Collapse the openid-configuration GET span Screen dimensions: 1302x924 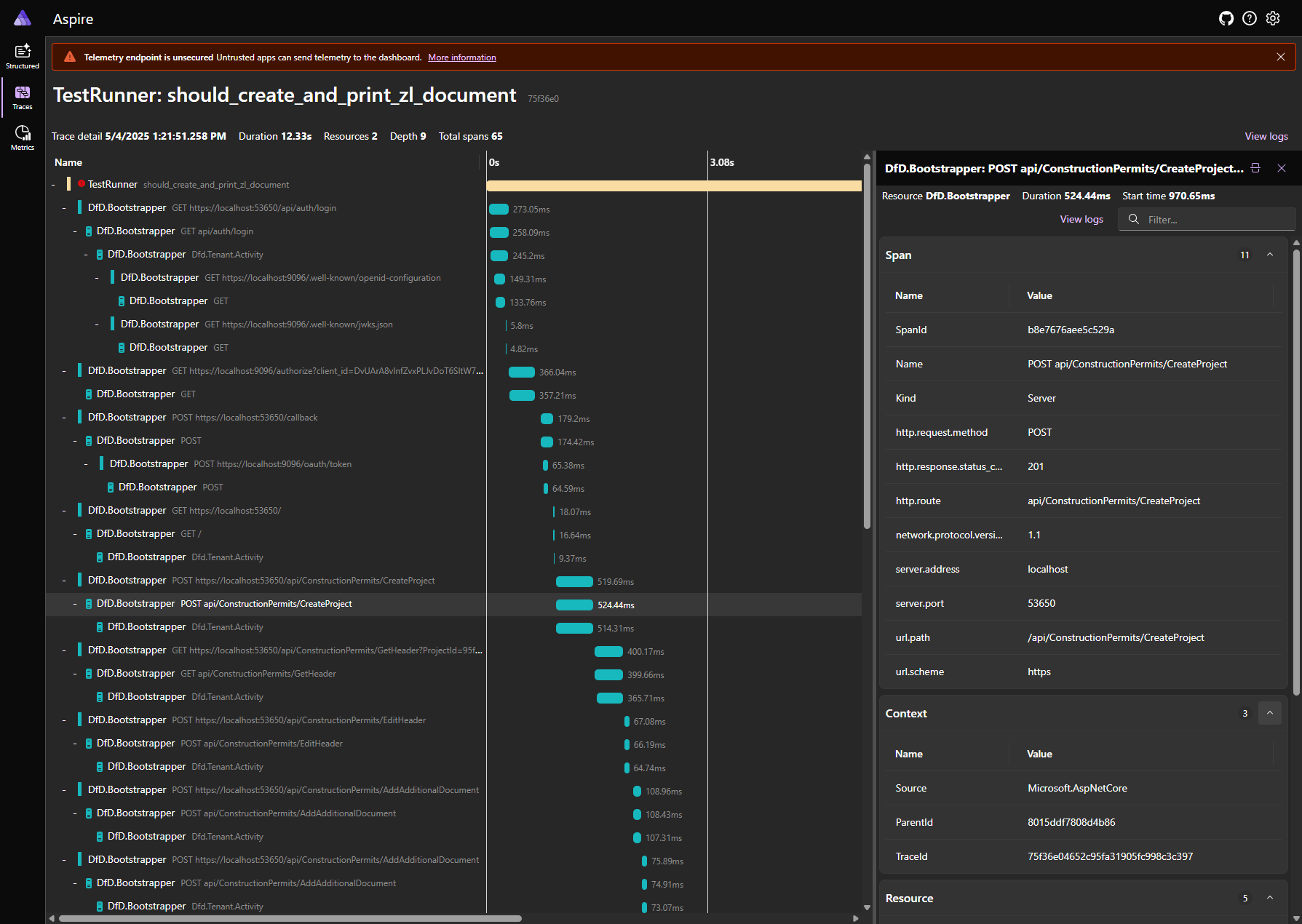point(97,278)
